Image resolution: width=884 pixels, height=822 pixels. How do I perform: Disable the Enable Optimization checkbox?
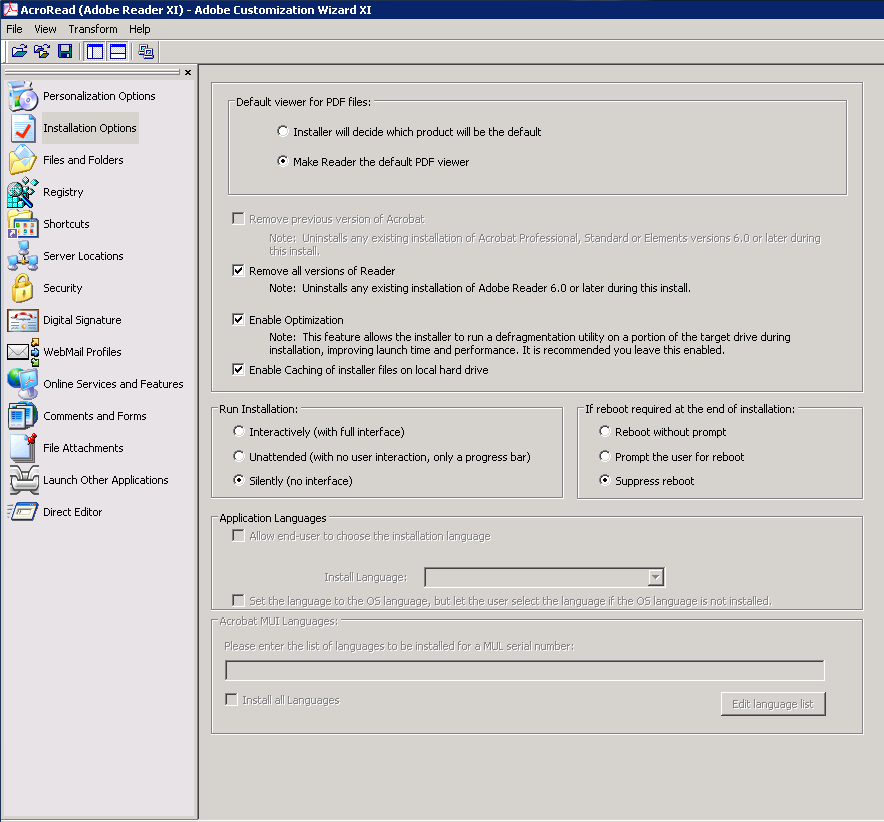pyautogui.click(x=238, y=320)
